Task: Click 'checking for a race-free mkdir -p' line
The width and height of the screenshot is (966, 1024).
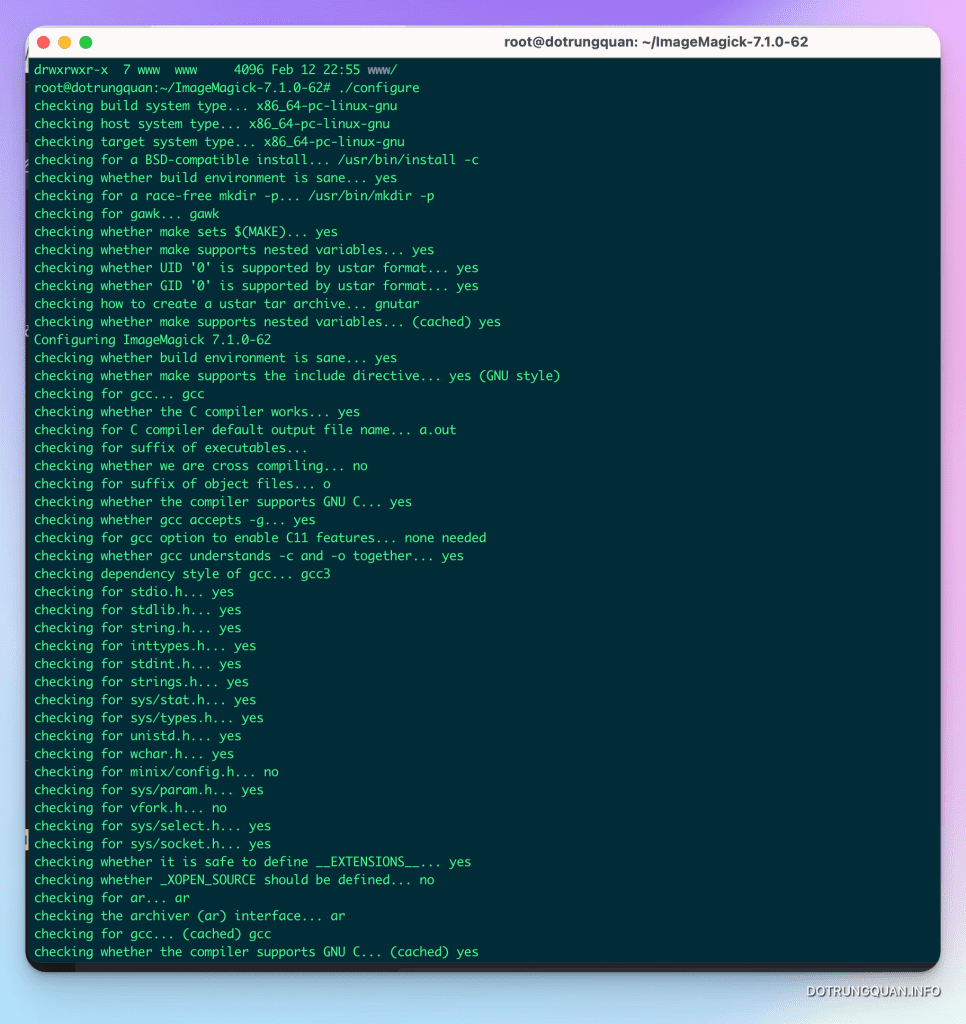Action: click(234, 196)
